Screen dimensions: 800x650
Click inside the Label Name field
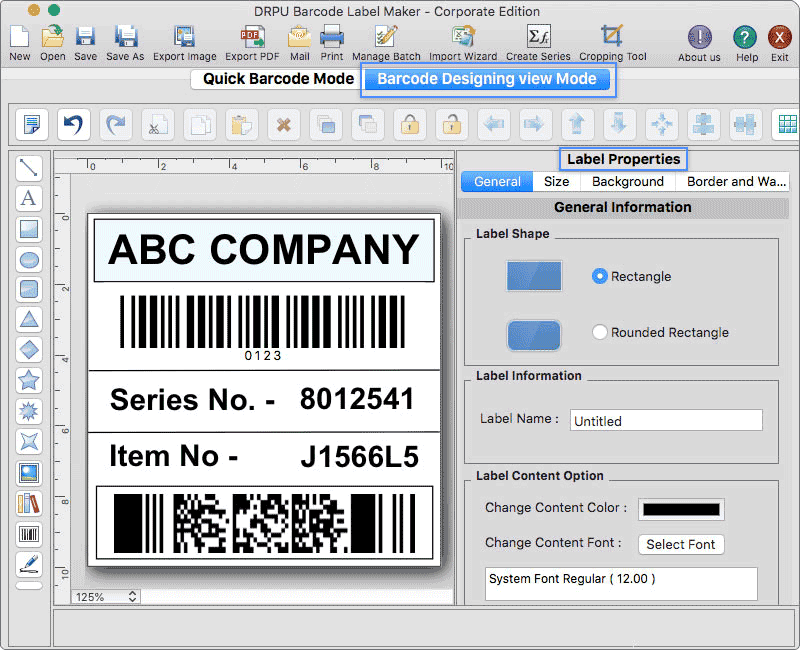point(666,420)
